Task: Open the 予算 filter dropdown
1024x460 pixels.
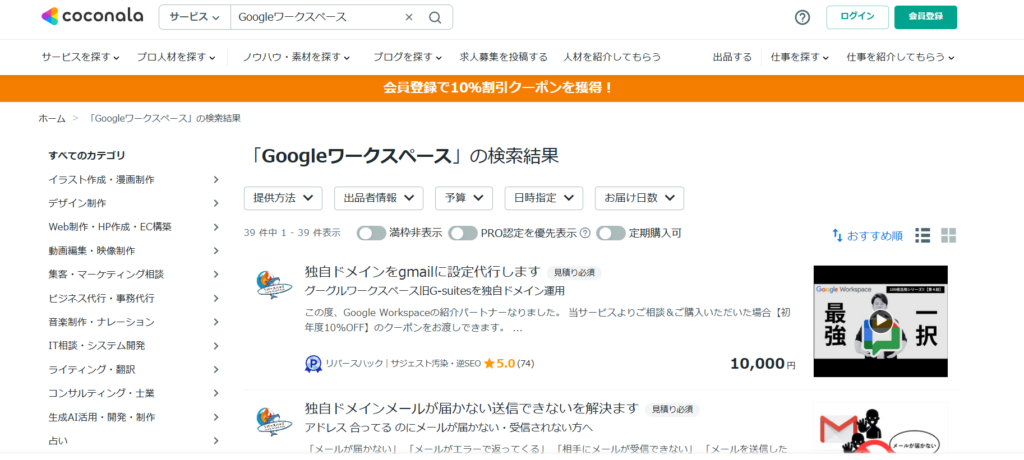Action: pos(464,198)
